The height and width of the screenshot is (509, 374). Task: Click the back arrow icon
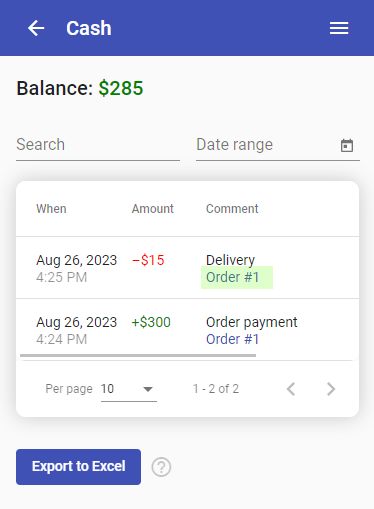point(36,28)
